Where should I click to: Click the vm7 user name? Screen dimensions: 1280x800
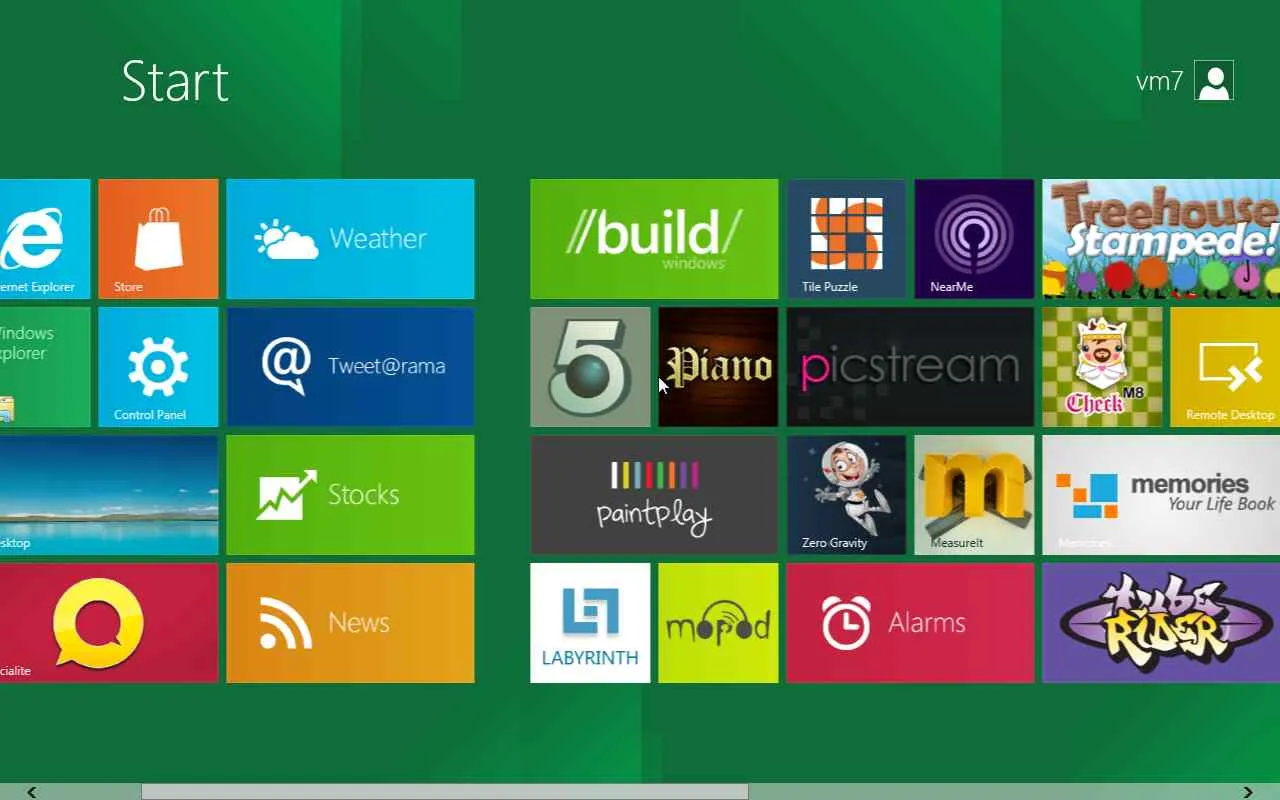(1160, 82)
